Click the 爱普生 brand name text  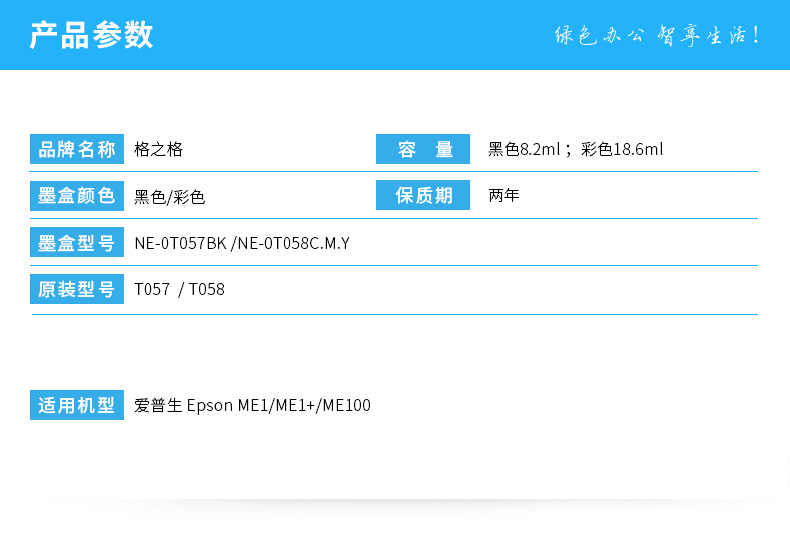(158, 406)
